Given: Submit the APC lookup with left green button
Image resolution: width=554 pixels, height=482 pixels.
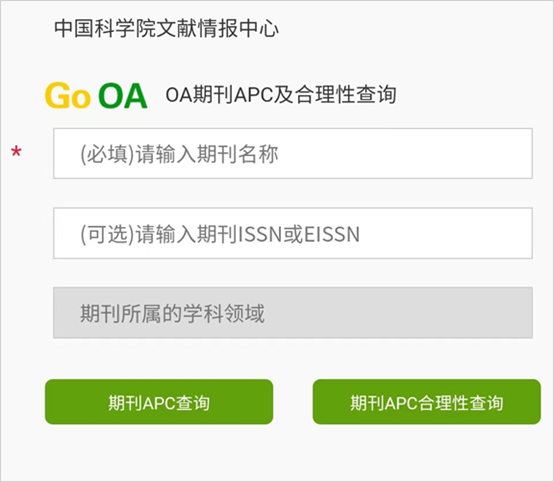Looking at the screenshot, I should point(159,402).
